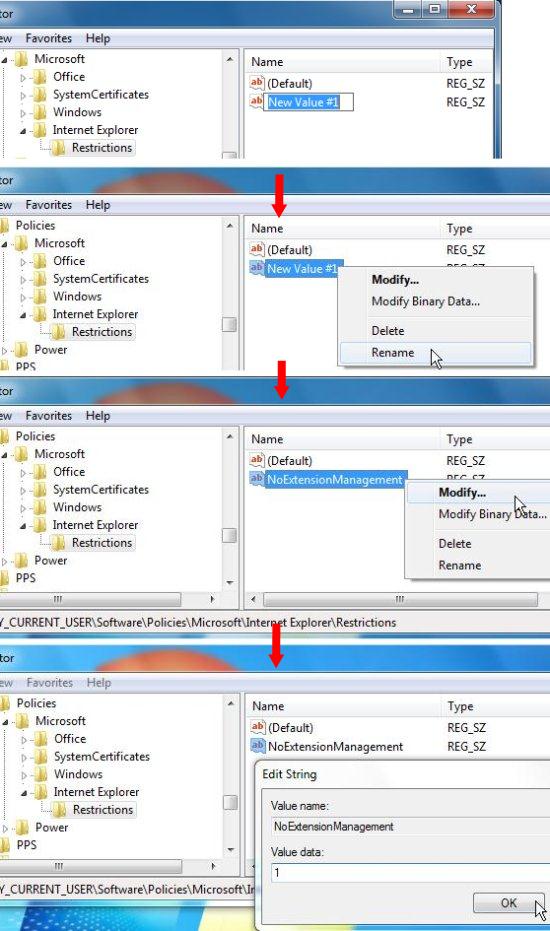Click the tree horizontal scrollbar in the Edit String screenshot
Screen dimensions: 550x931
coord(91,866)
